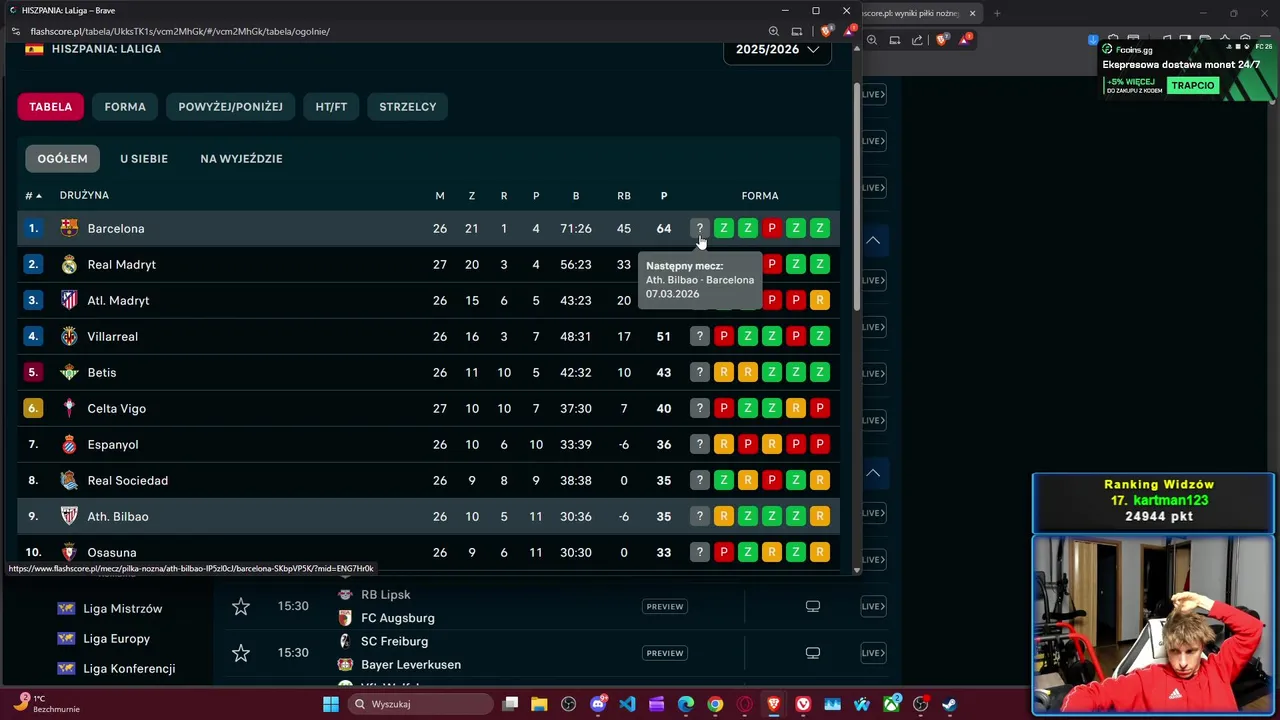Image resolution: width=1280 pixels, height=720 pixels.
Task: Click Barcelona's red P form badge
Action: pyautogui.click(x=772, y=228)
